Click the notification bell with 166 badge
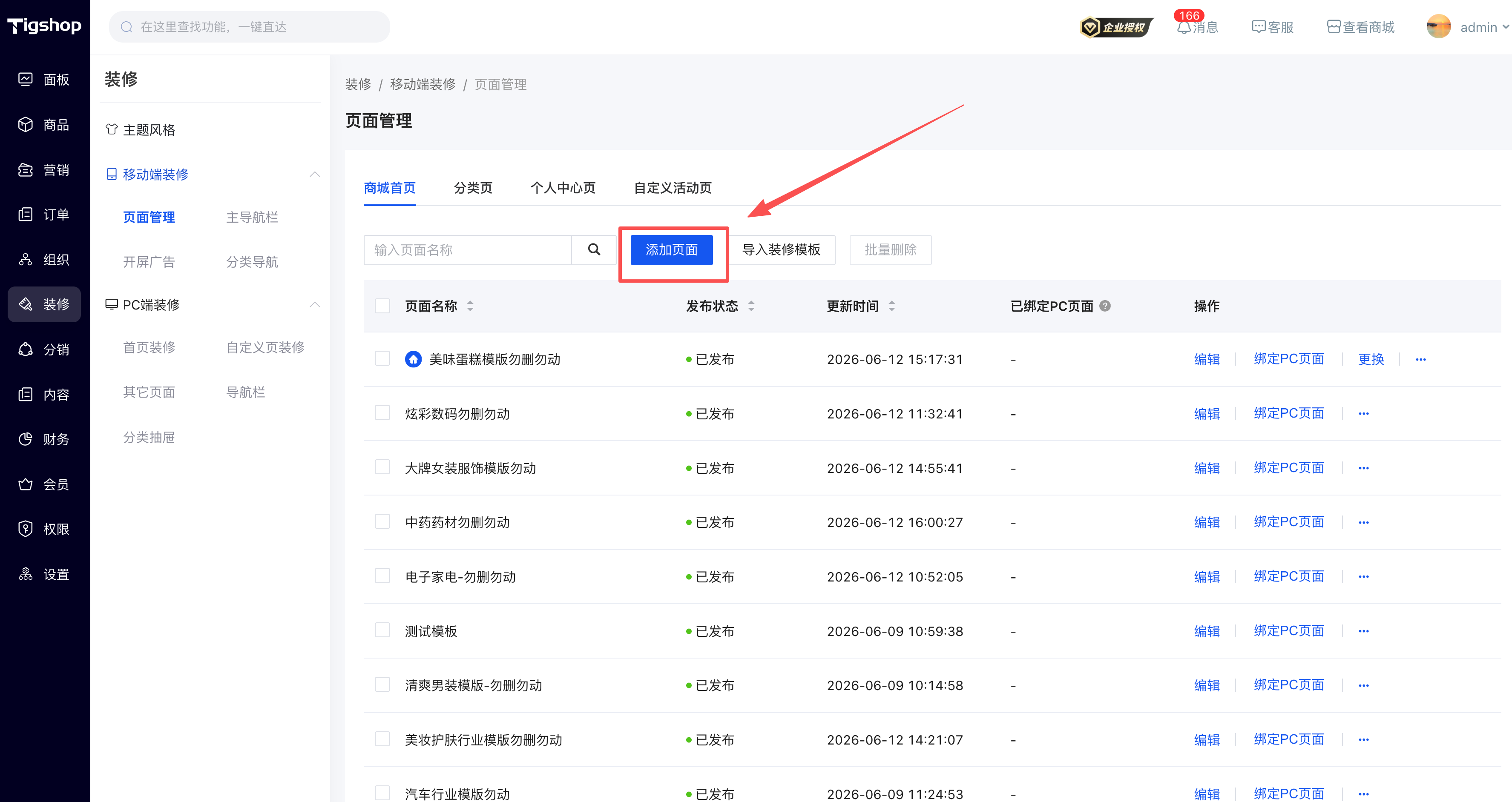Viewport: 1512px width, 802px height. click(1184, 27)
